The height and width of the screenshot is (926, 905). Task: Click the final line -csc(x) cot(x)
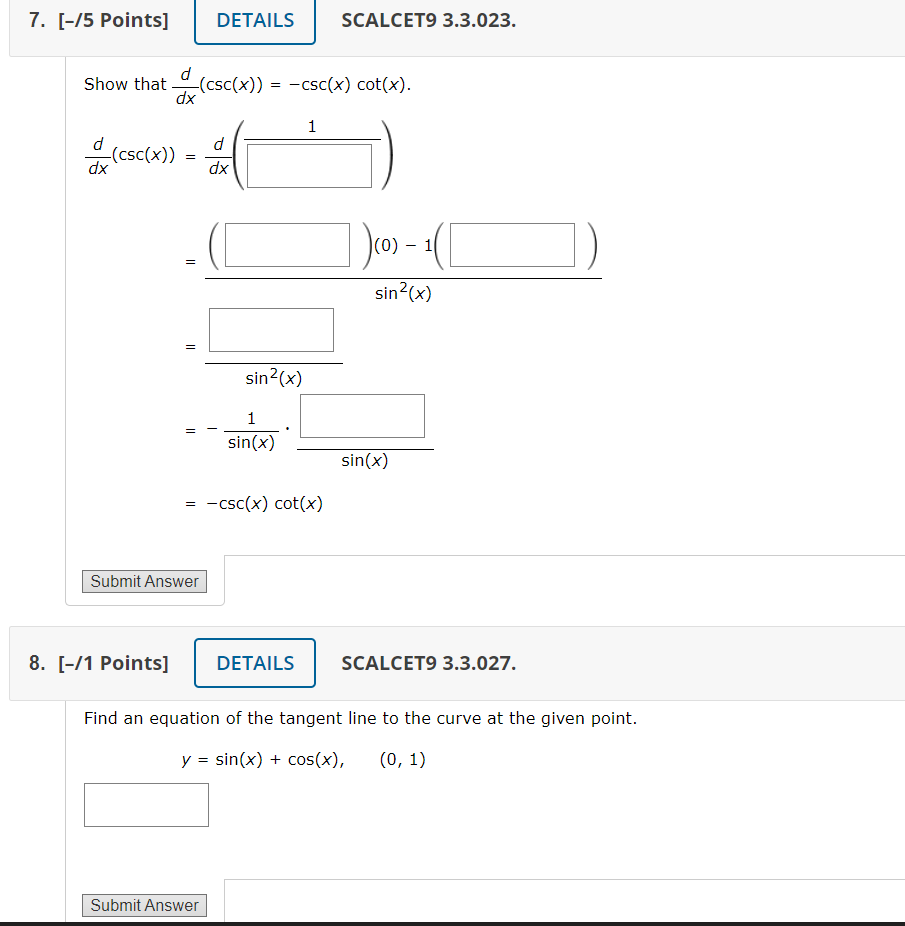263,503
